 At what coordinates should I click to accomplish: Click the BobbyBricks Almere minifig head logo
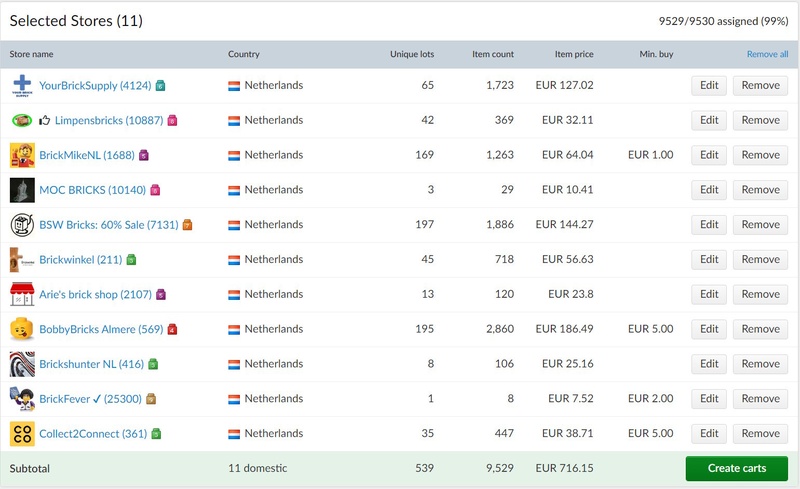click(22, 329)
